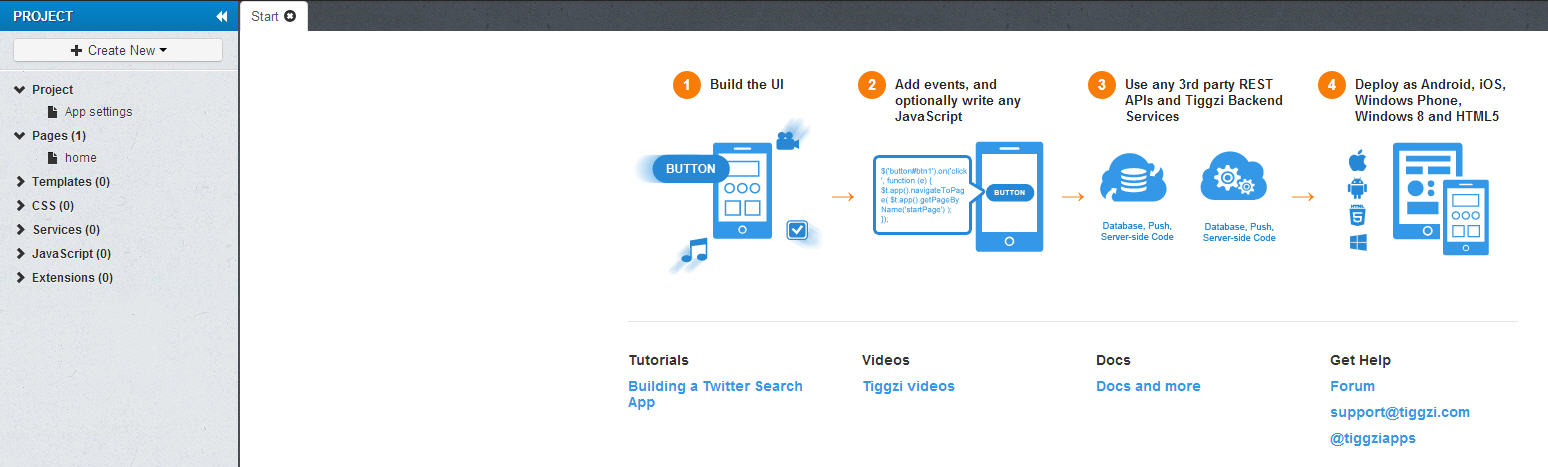Open the Tiggzi videos link
1548x467 pixels.
[x=908, y=386]
